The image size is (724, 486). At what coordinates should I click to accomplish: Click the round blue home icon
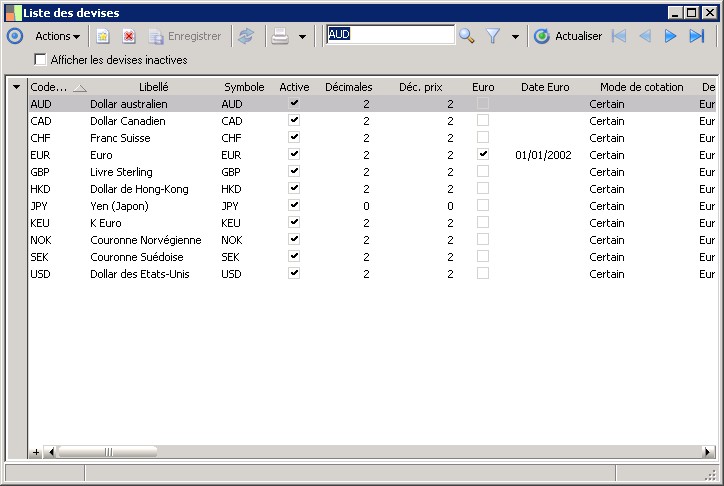15,36
